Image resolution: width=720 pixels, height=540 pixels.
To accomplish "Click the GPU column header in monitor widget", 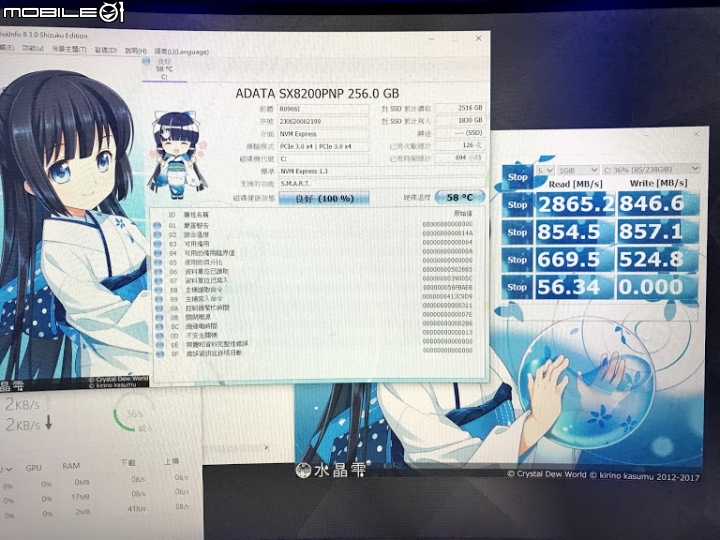I will [x=34, y=468].
